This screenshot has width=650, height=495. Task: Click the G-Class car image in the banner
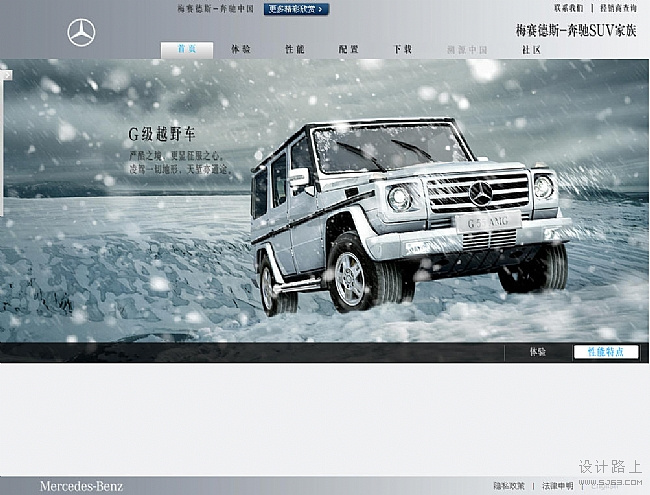[x=410, y=215]
